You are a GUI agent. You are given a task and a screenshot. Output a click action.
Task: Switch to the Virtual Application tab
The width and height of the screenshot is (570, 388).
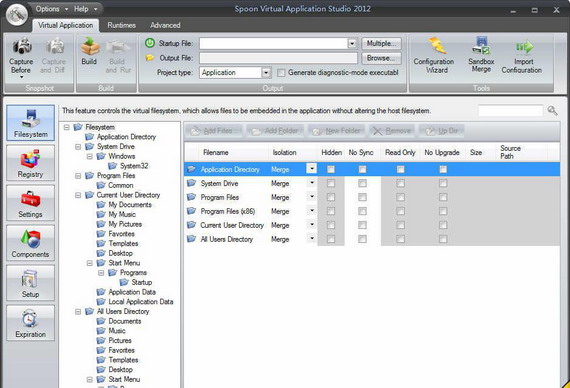(65, 25)
